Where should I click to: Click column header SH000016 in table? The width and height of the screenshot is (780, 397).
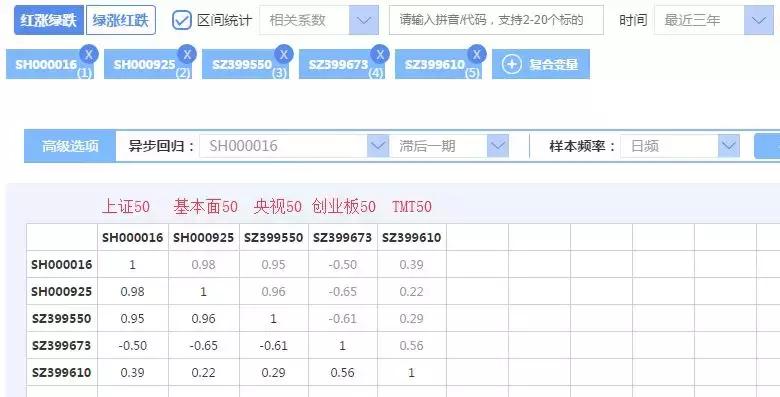pos(133,237)
